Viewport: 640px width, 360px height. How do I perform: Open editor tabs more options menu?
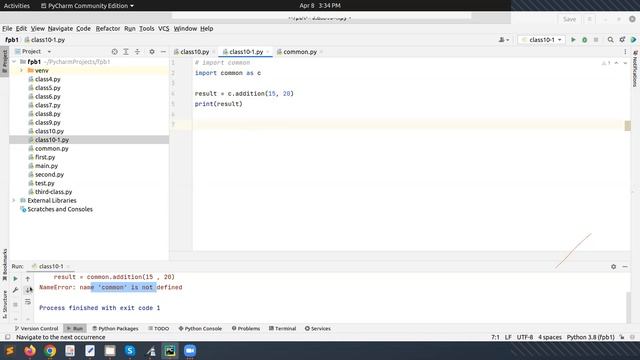point(625,52)
